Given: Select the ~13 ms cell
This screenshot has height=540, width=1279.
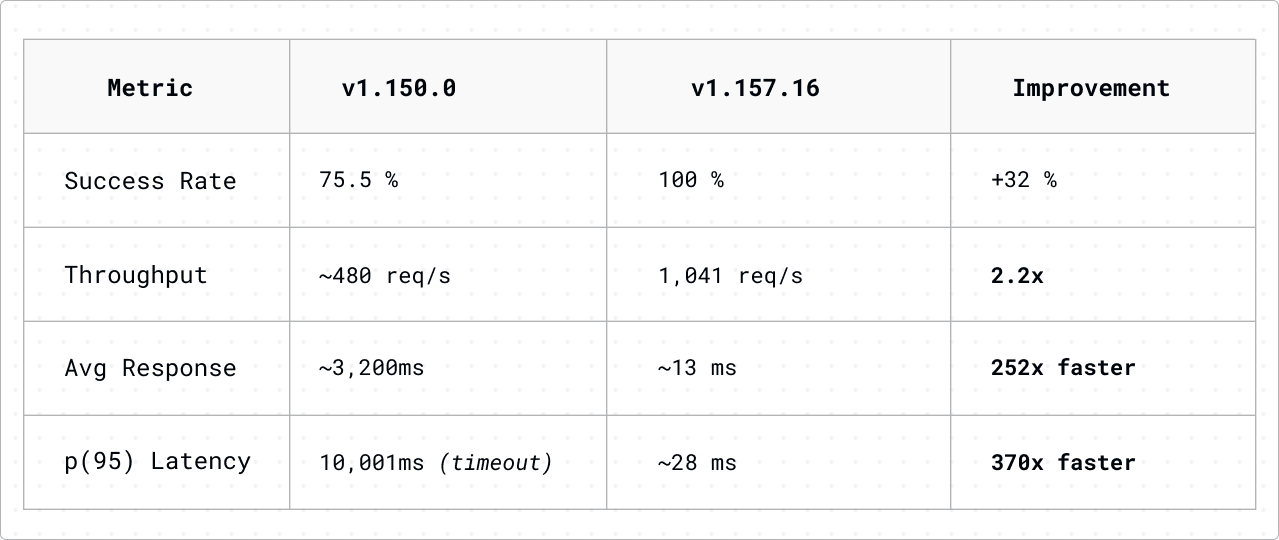Looking at the screenshot, I should [x=697, y=368].
